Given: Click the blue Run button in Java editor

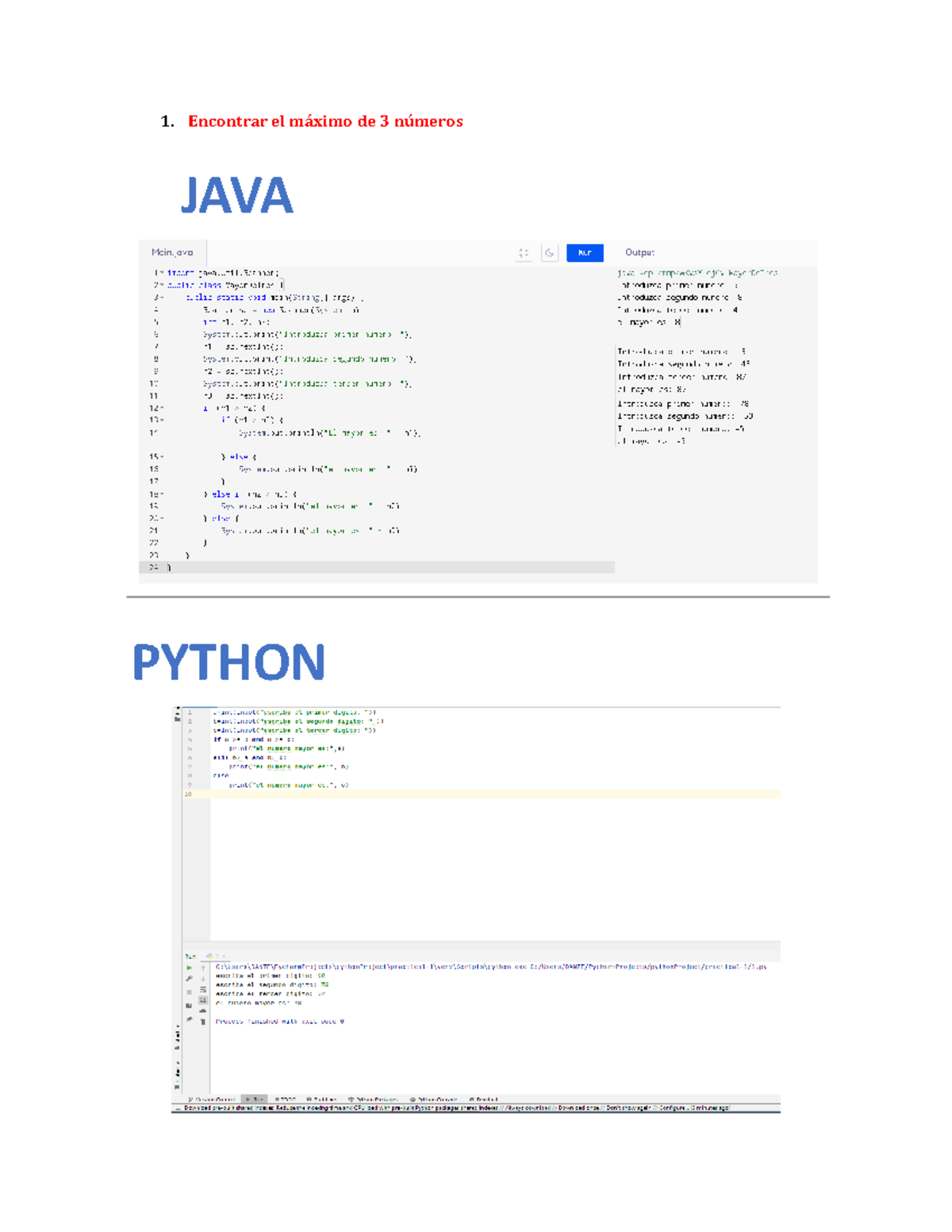Looking at the screenshot, I should point(585,253).
